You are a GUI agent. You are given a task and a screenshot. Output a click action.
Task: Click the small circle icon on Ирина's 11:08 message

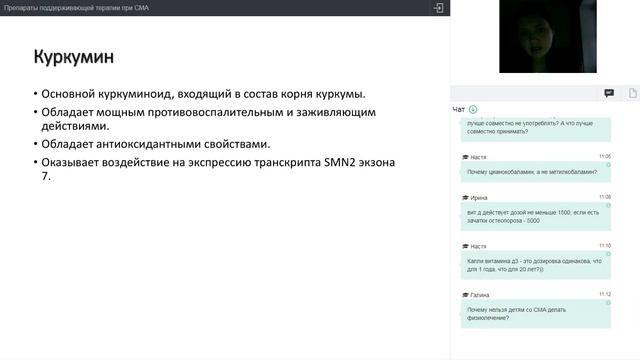608,205
